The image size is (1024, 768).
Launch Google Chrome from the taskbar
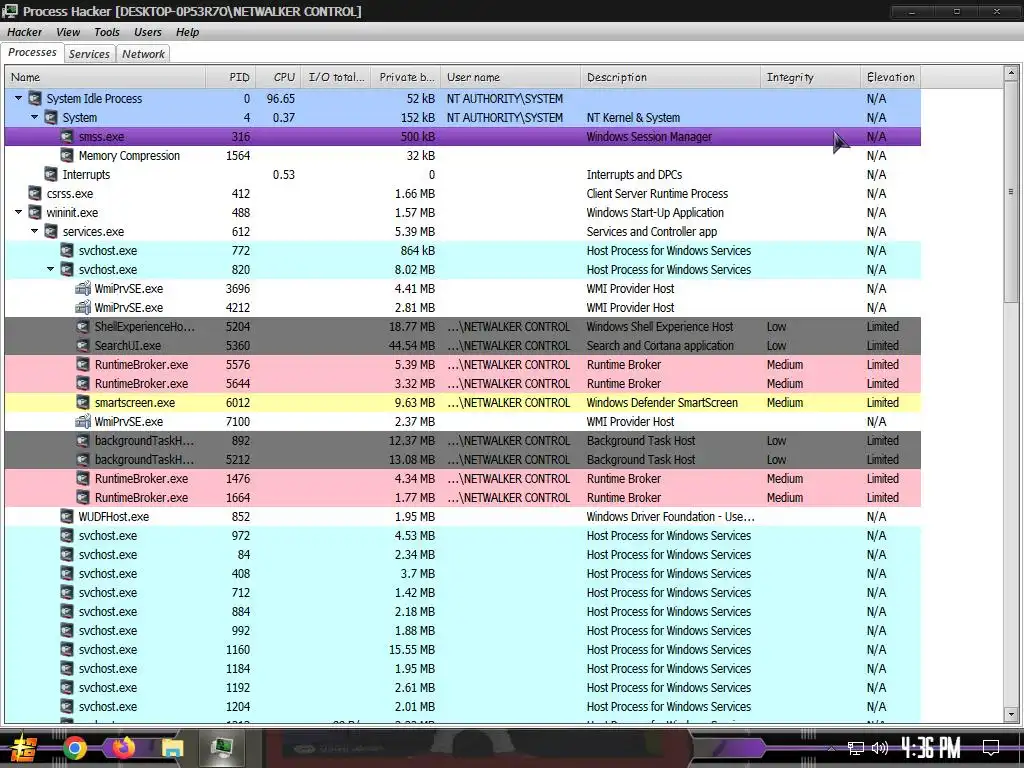[74, 748]
